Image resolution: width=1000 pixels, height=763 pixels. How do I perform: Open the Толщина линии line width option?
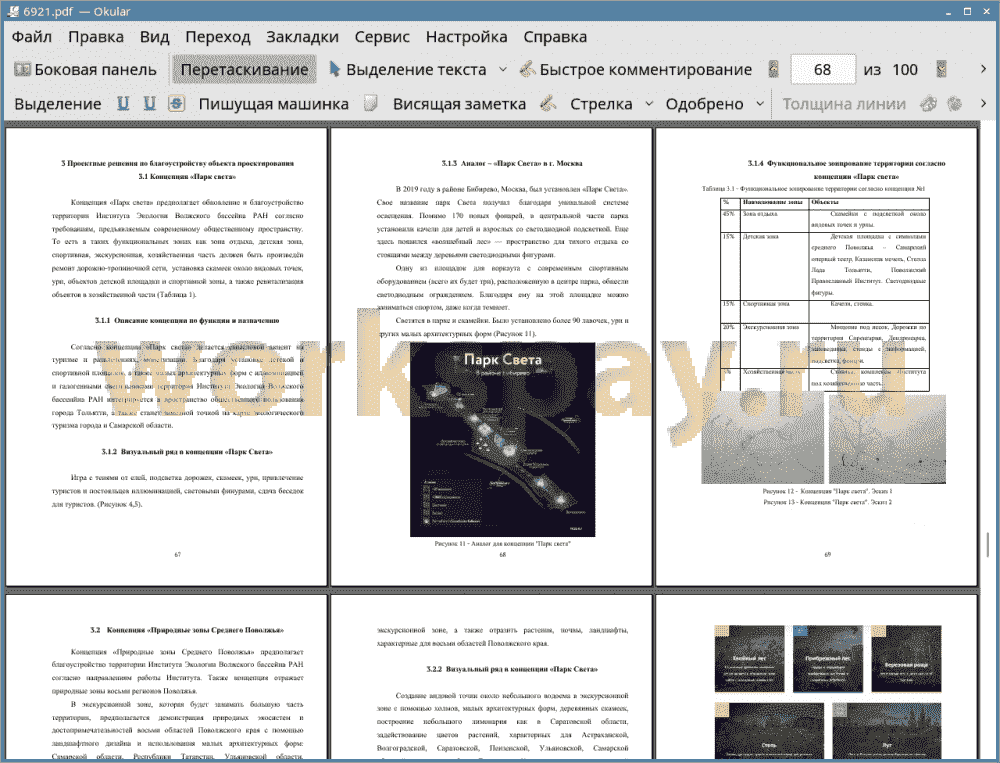(x=844, y=104)
